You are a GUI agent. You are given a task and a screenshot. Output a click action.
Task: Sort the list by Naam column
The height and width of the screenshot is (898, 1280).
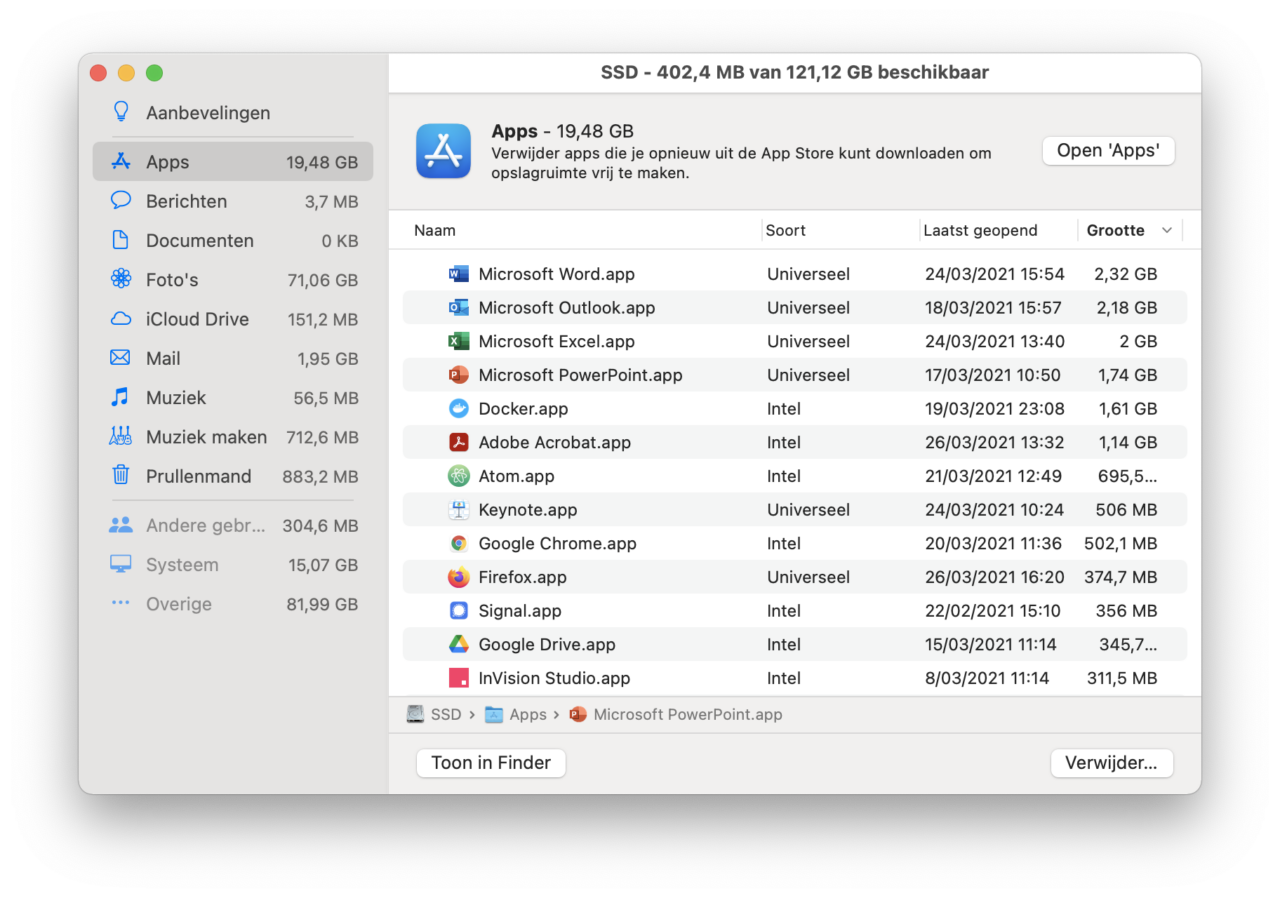click(x=435, y=230)
